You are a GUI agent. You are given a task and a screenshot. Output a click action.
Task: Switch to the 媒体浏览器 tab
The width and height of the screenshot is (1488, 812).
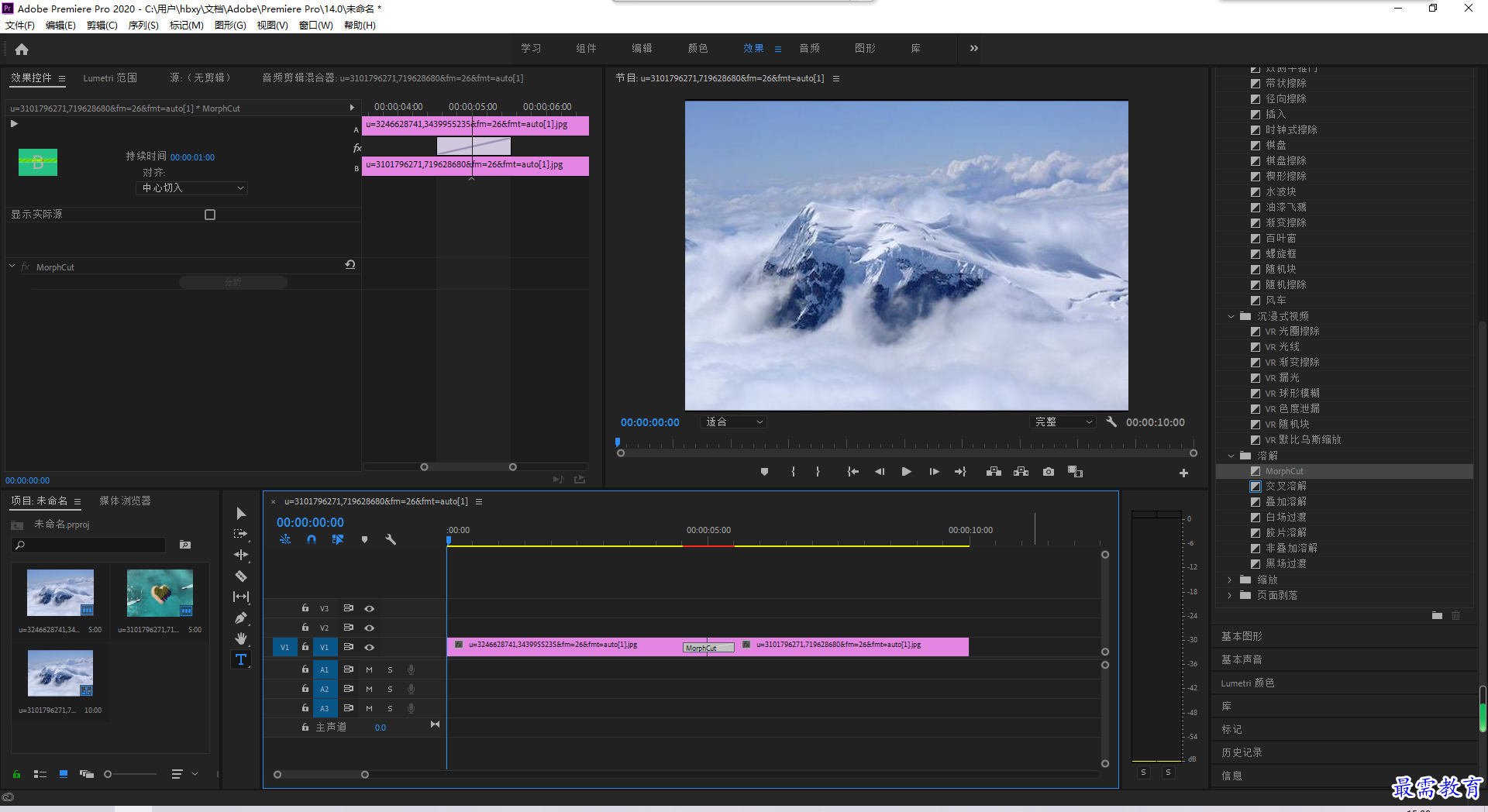point(125,501)
